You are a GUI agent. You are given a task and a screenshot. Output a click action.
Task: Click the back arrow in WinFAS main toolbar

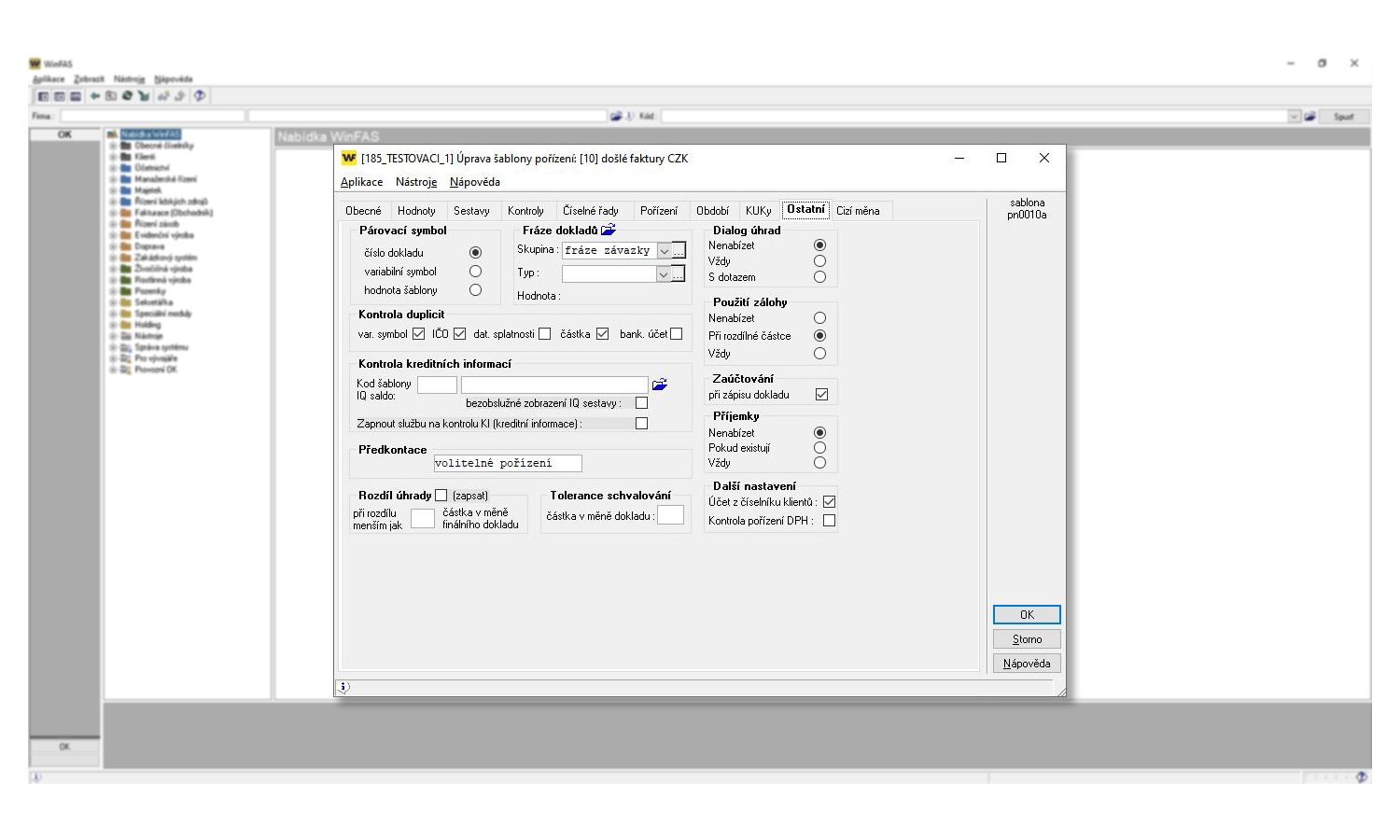pyautogui.click(x=95, y=96)
